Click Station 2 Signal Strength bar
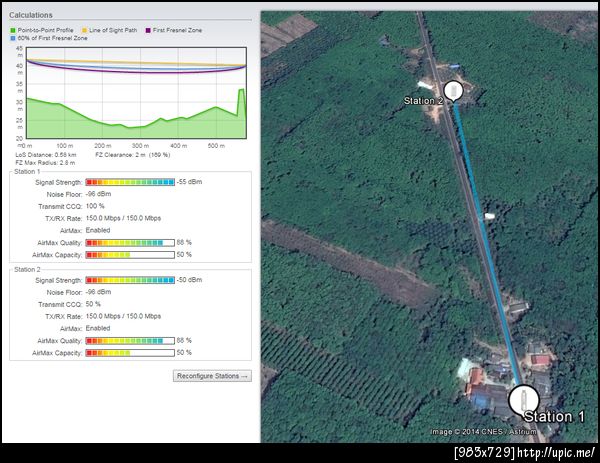This screenshot has width=600, height=463. coord(130,280)
